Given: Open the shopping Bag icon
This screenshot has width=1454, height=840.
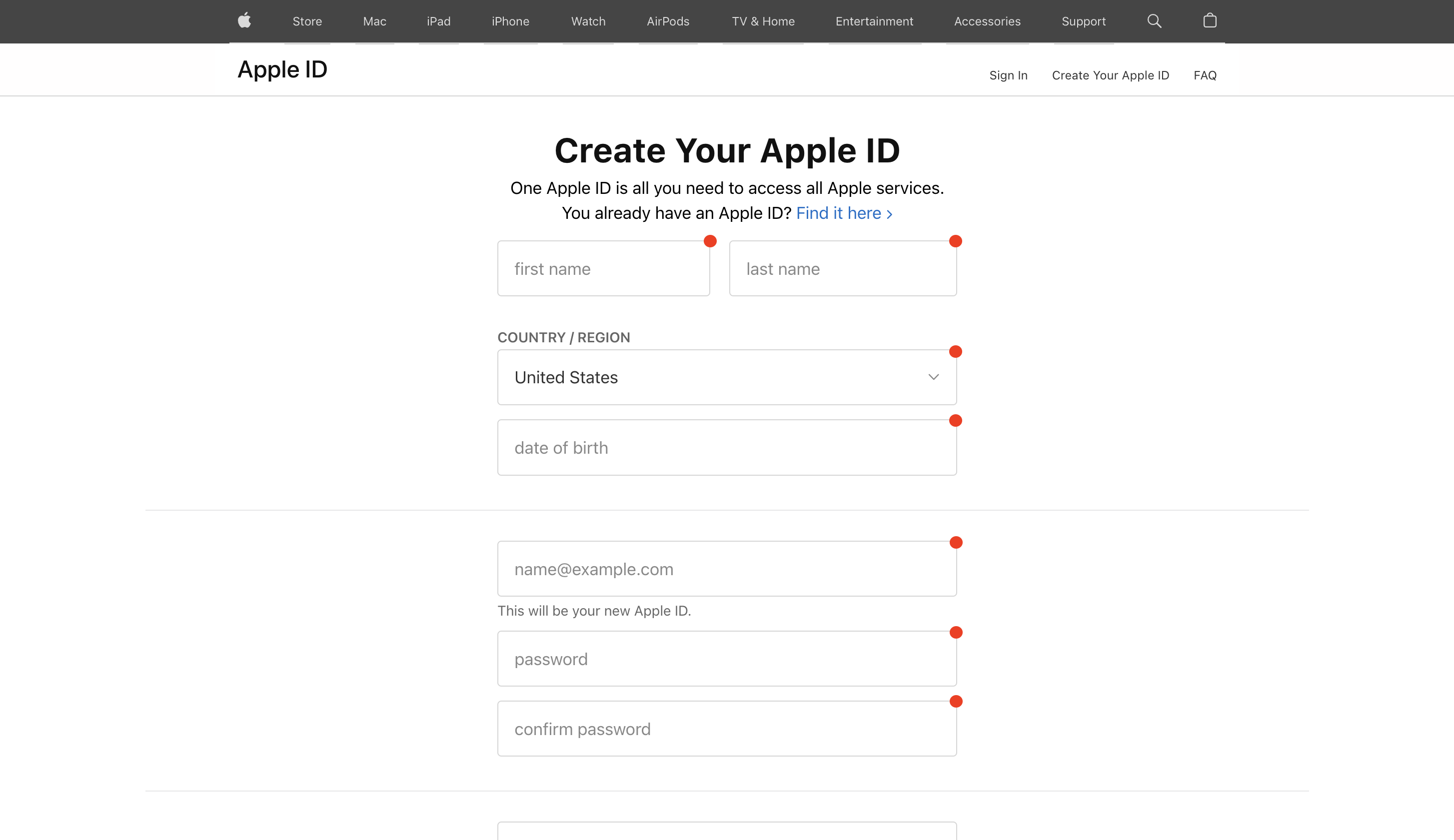Looking at the screenshot, I should [x=1210, y=21].
